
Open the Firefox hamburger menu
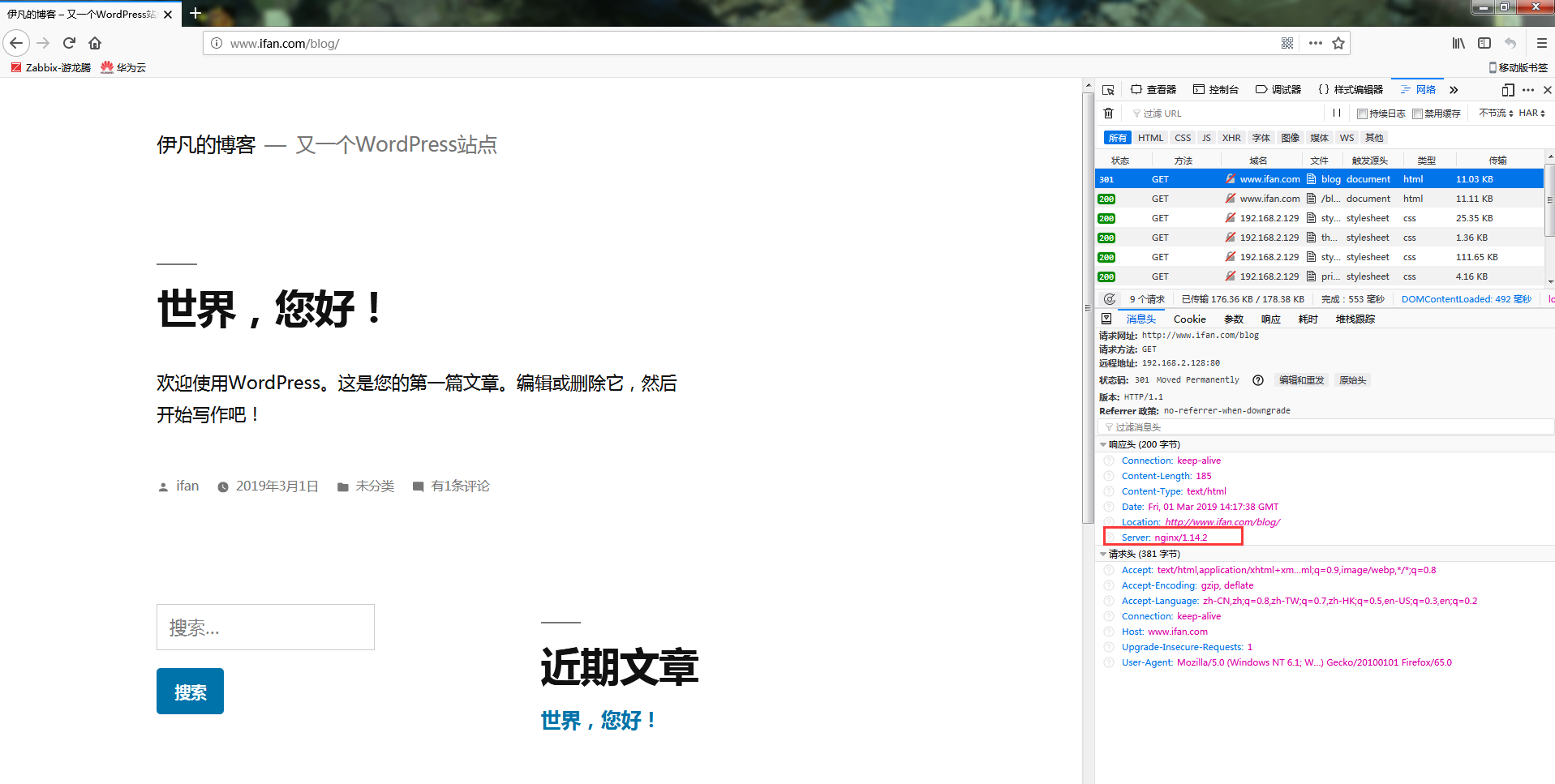click(1542, 43)
